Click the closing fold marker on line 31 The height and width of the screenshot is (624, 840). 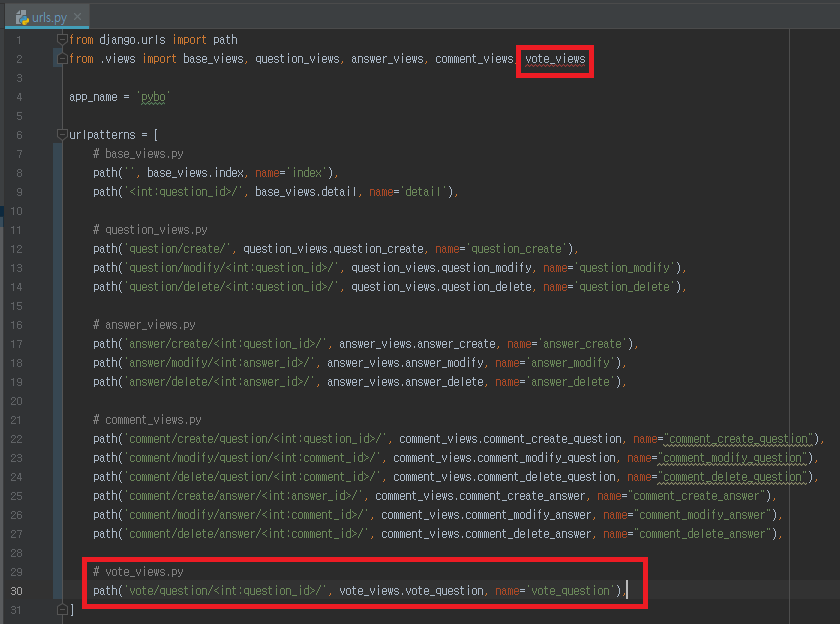click(x=62, y=610)
